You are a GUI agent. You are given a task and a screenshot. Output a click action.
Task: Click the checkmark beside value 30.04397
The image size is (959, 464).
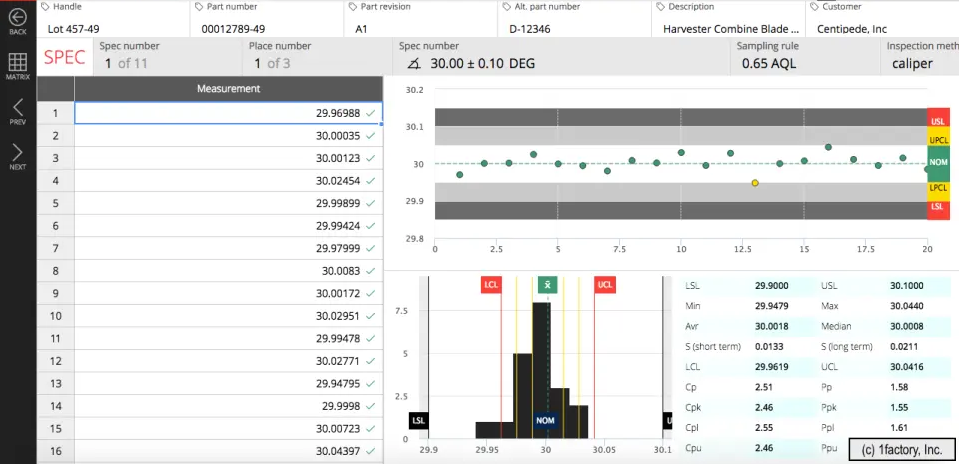coord(371,451)
